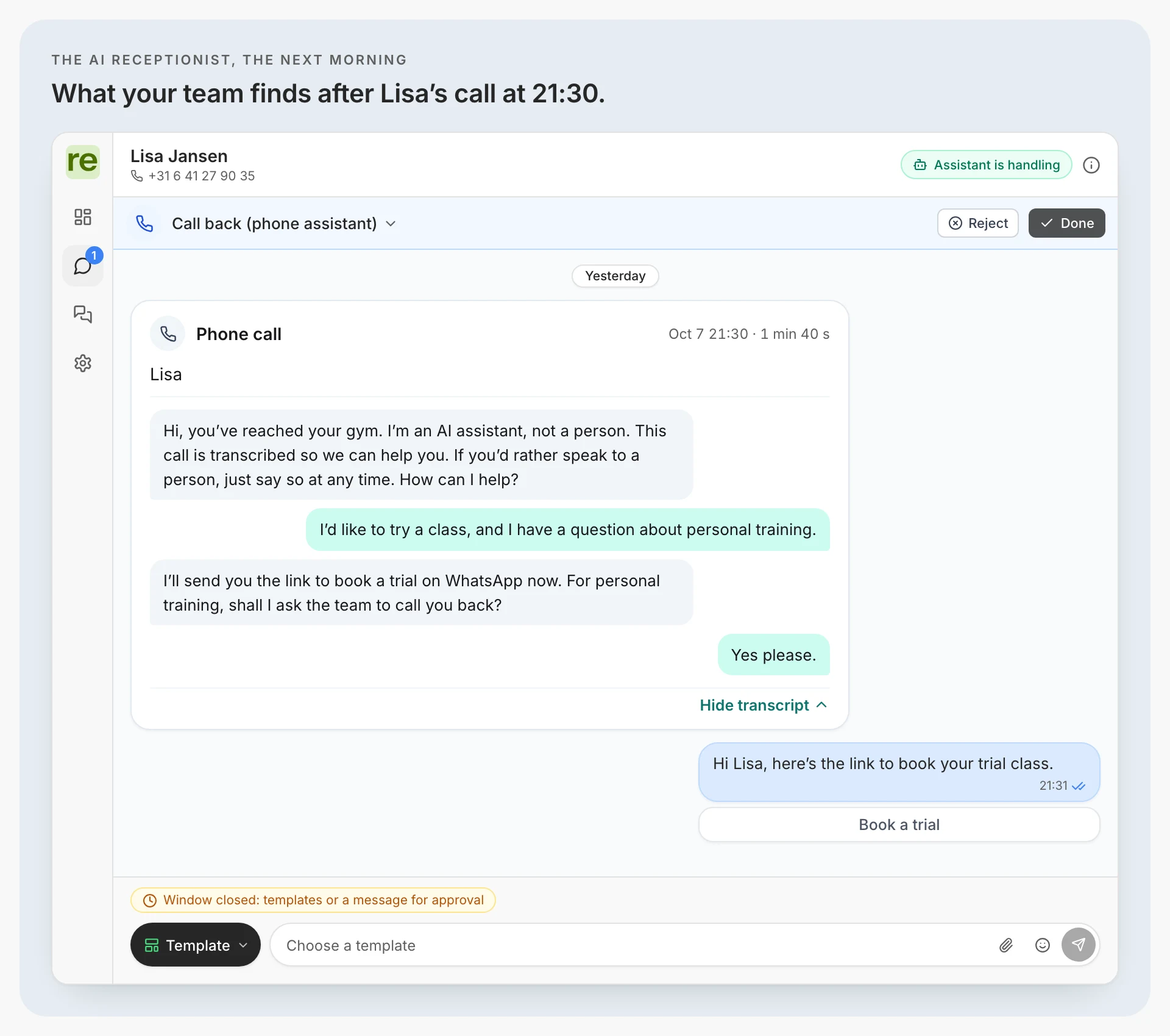Click the 'Oct 7 21:30 · 1 min 40 s' timestamp
The image size is (1170, 1036).
pos(749,334)
